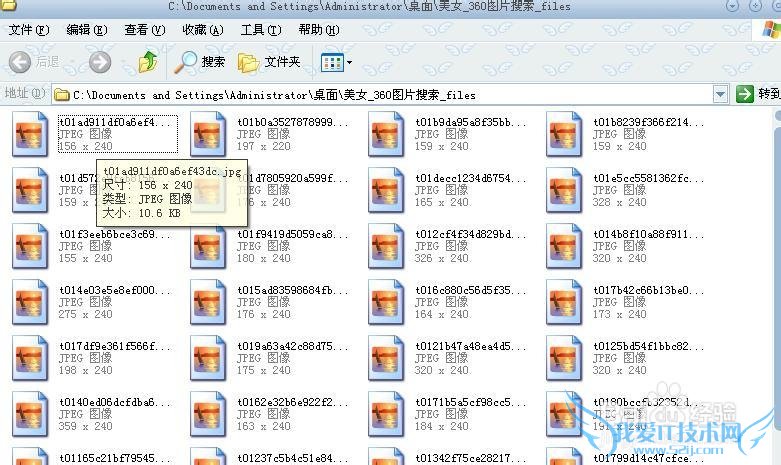Open the 帮助(H) menu
The width and height of the screenshot is (781, 465).
319,30
